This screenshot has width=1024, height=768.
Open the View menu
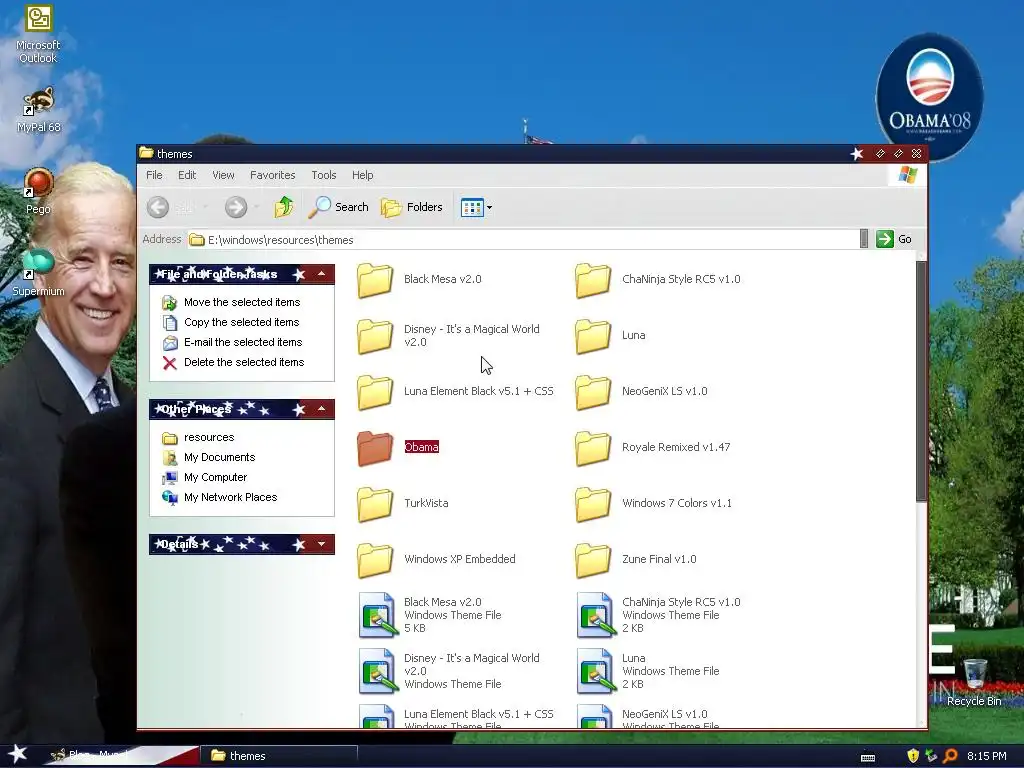pos(223,175)
